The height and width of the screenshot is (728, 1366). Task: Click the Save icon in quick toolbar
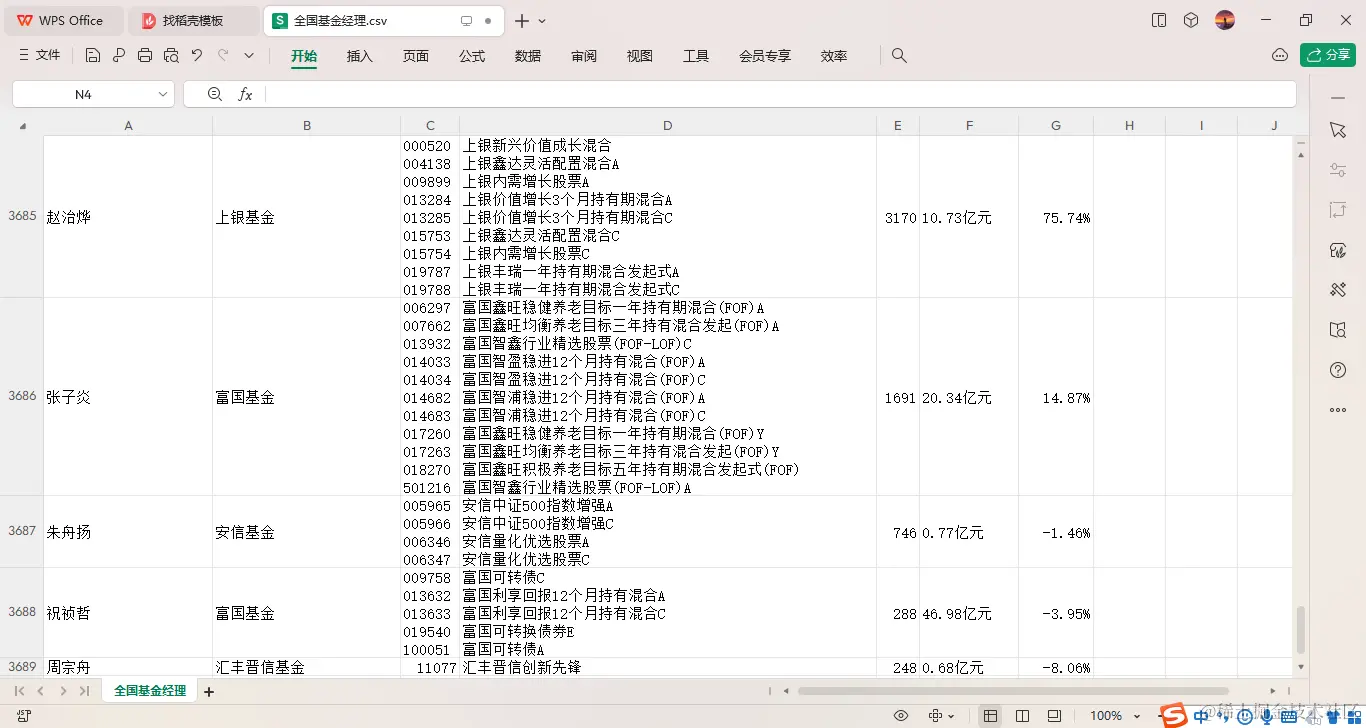(x=92, y=56)
